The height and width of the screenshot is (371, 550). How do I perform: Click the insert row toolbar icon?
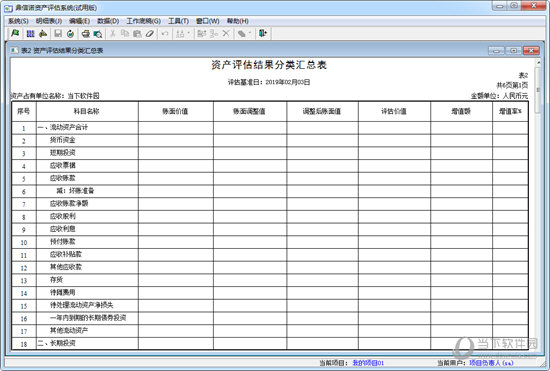click(202, 34)
